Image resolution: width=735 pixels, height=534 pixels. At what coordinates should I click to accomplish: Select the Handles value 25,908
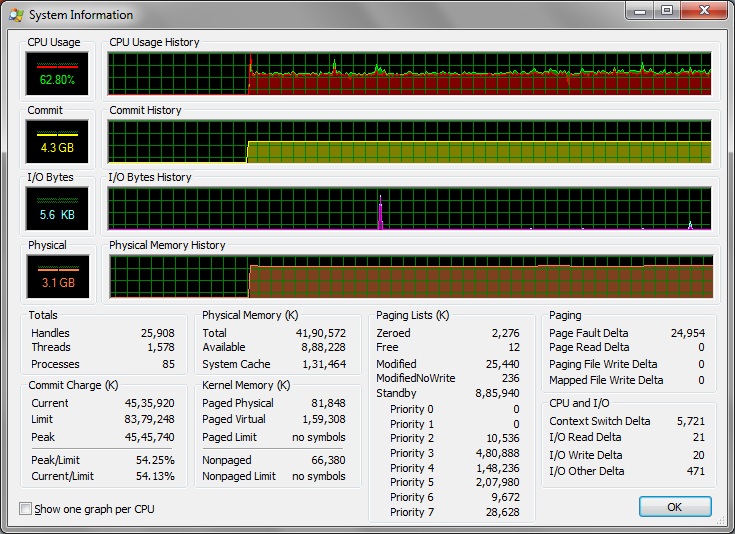[x=158, y=333]
